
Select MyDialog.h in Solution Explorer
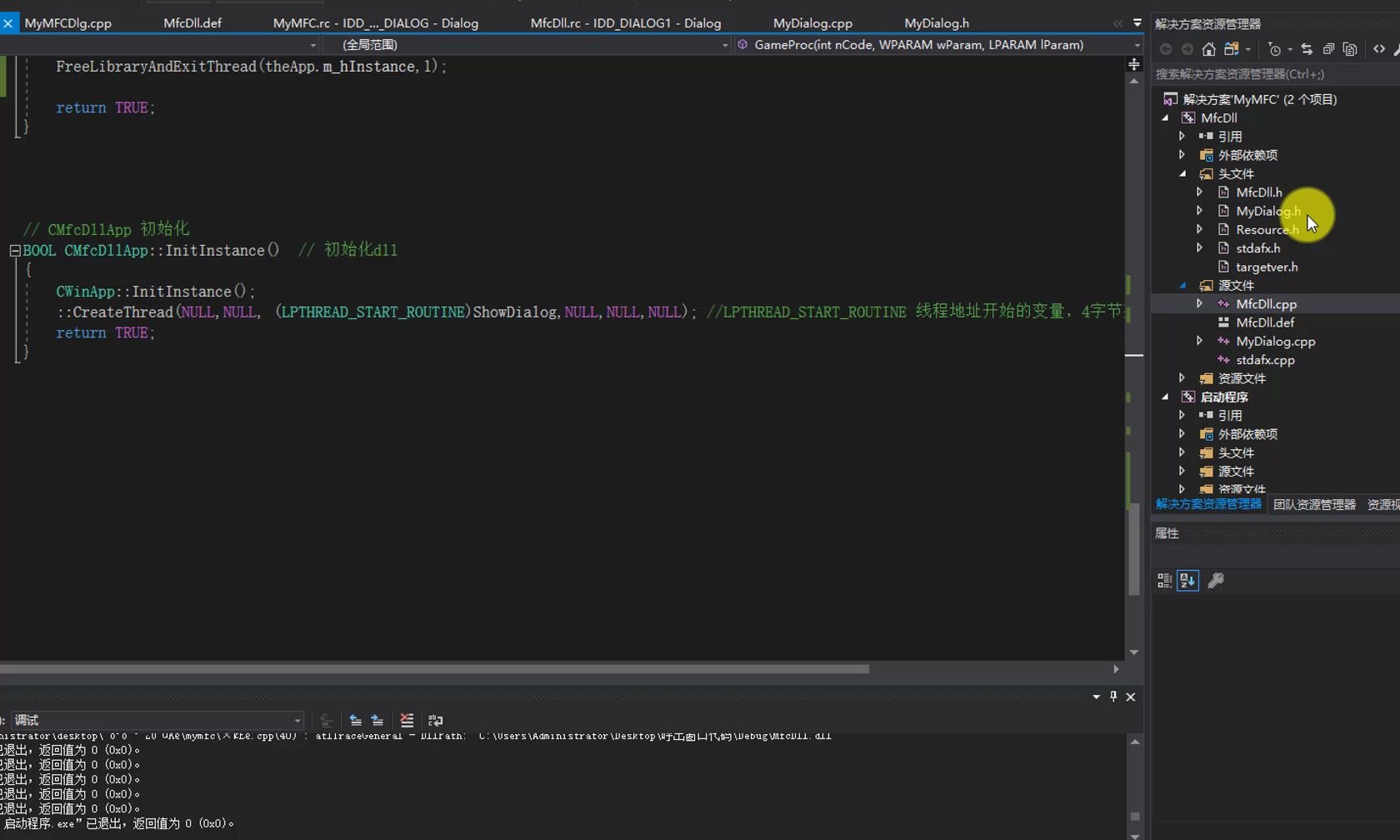click(1268, 211)
